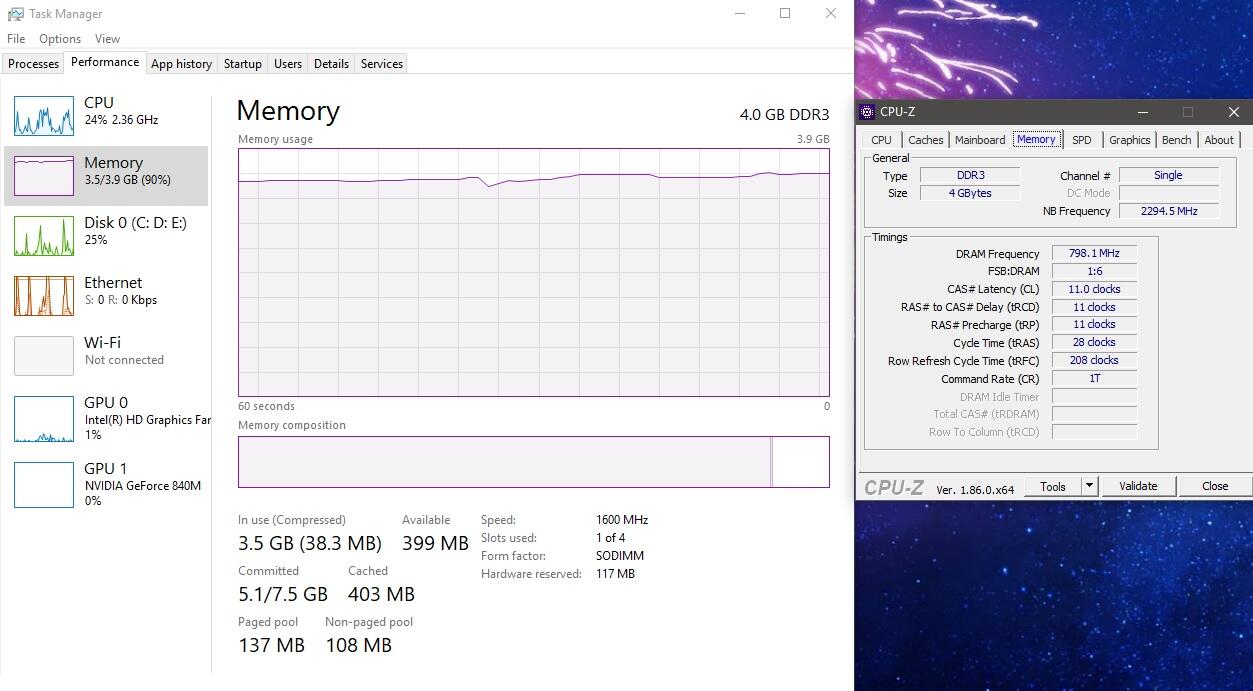
Task: Open GPU 0 Intel HD Graphics thumbnail
Action: point(44,419)
